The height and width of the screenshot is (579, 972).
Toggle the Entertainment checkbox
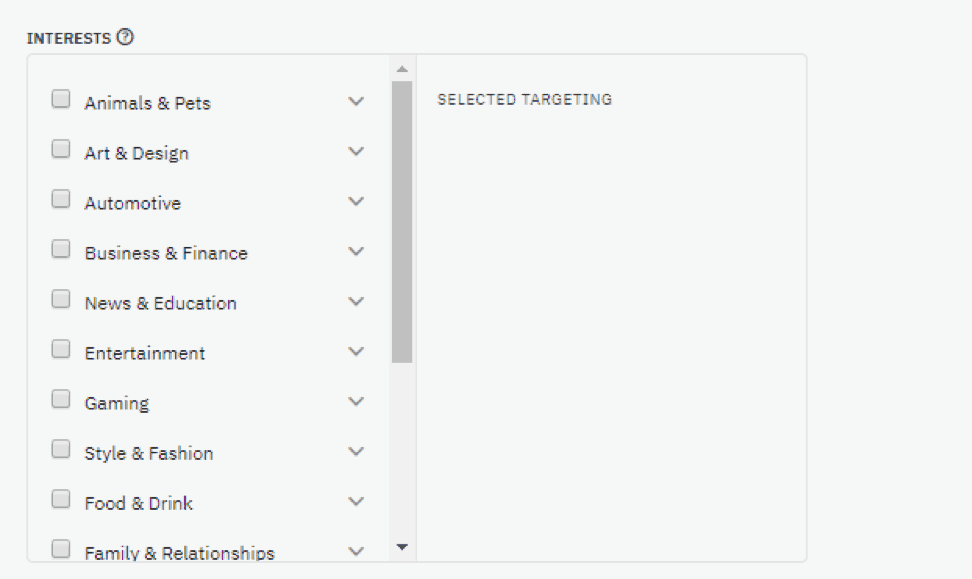[61, 349]
